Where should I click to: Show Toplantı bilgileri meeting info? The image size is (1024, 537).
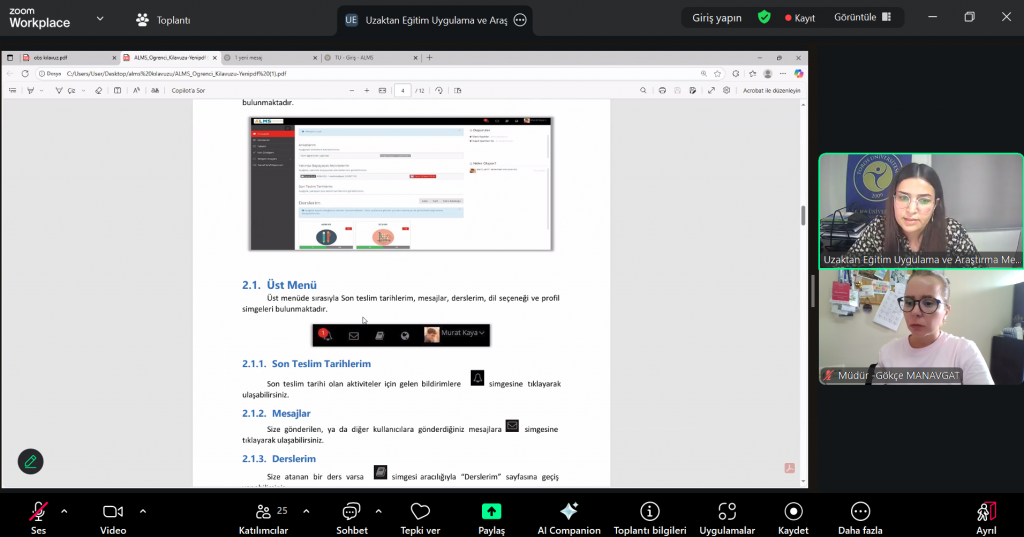coord(649,516)
